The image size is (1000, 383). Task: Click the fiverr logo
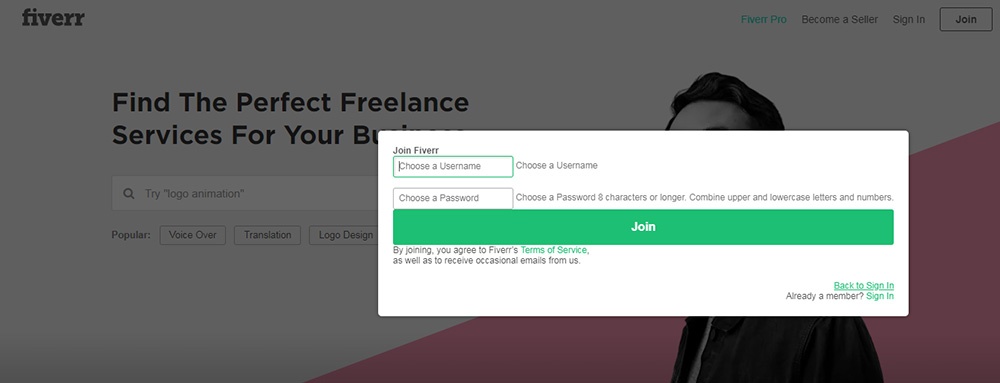[x=53, y=18]
